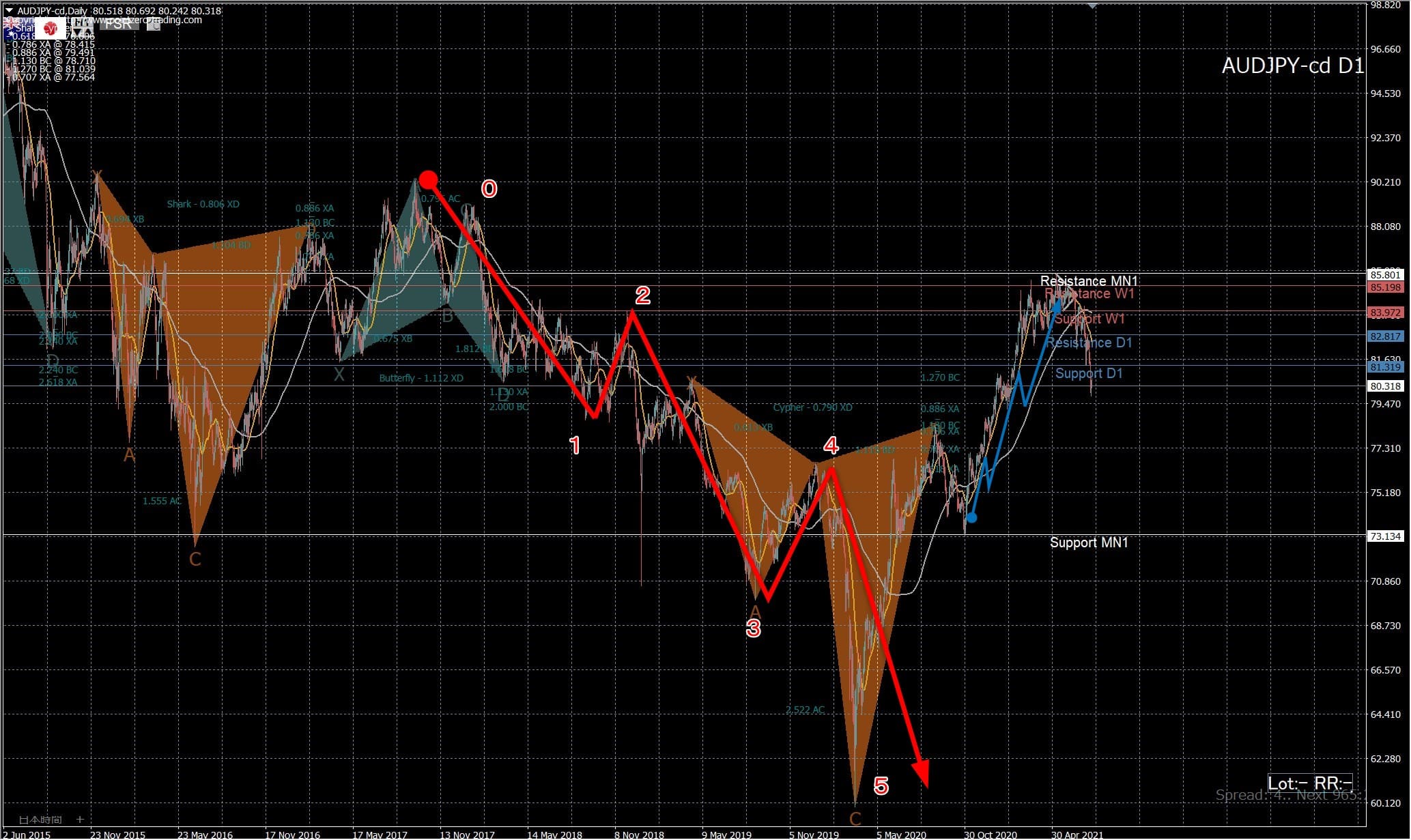
Task: Click the 30 Oct 2020 date on time axis
Action: click(x=990, y=834)
